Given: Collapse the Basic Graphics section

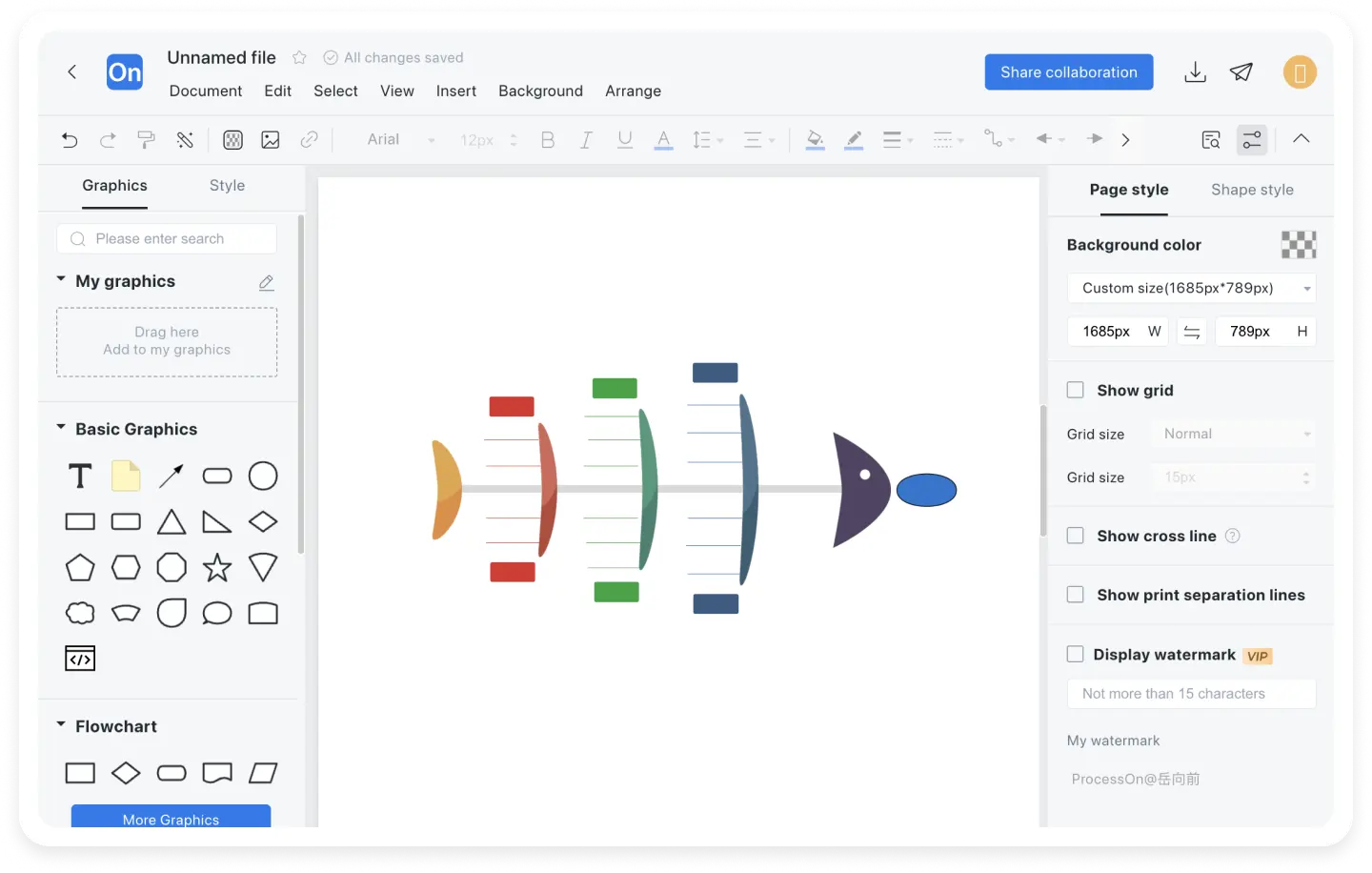Looking at the screenshot, I should click(x=61, y=429).
